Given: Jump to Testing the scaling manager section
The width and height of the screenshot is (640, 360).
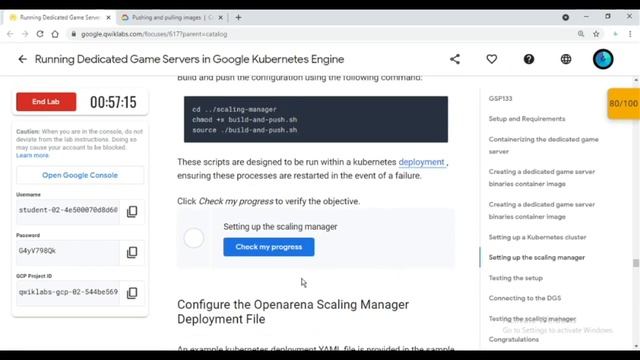Looking at the screenshot, I should pos(532,319).
